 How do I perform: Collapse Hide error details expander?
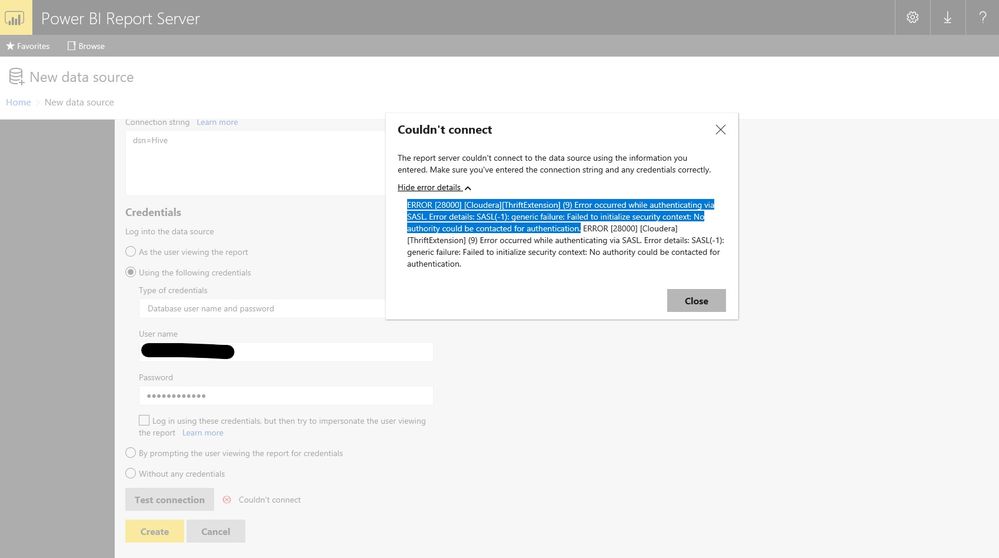click(x=434, y=187)
